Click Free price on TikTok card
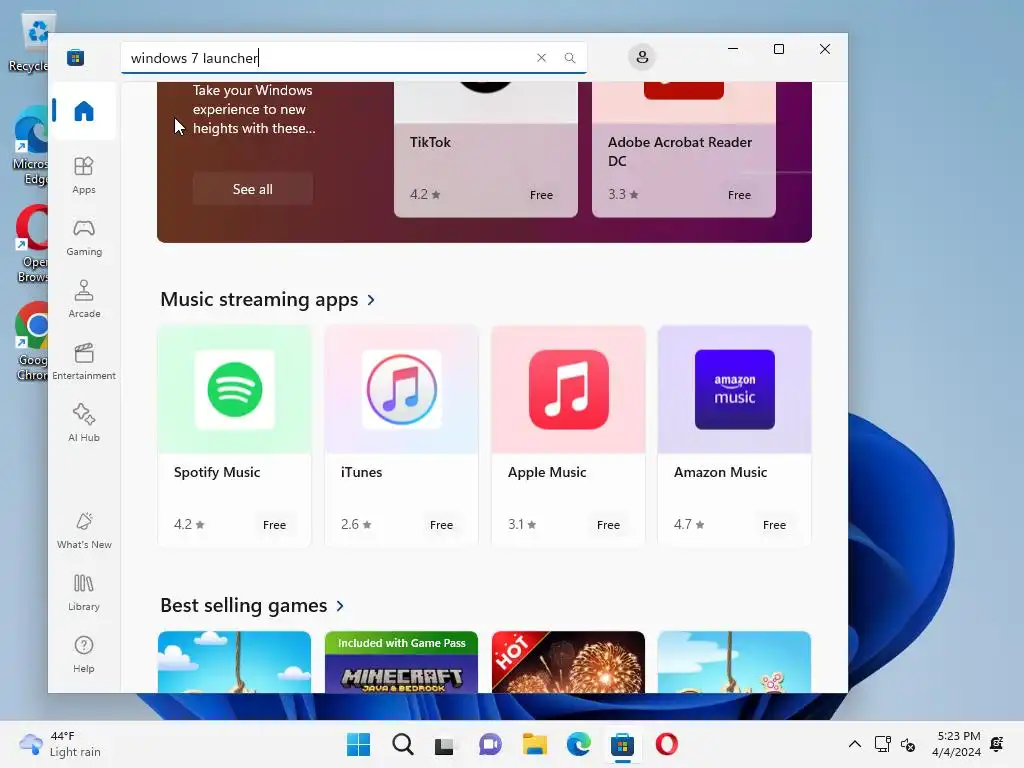The height and width of the screenshot is (768, 1024). 541,195
